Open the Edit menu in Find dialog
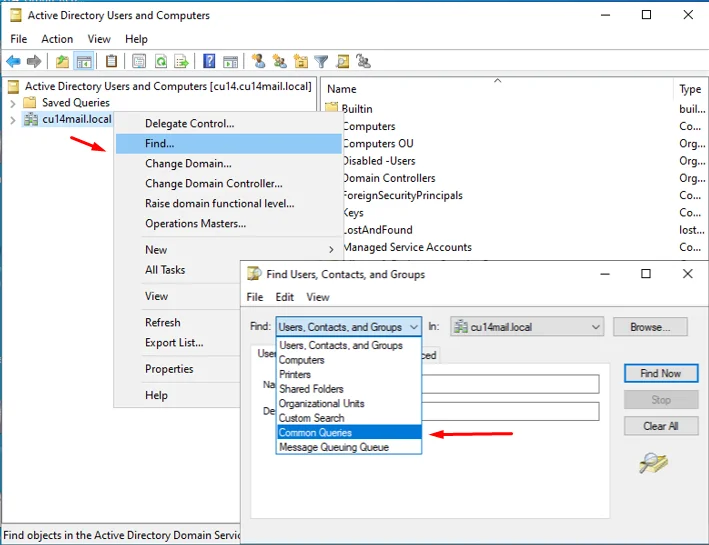Screen dimensions: 709x545 284,297
